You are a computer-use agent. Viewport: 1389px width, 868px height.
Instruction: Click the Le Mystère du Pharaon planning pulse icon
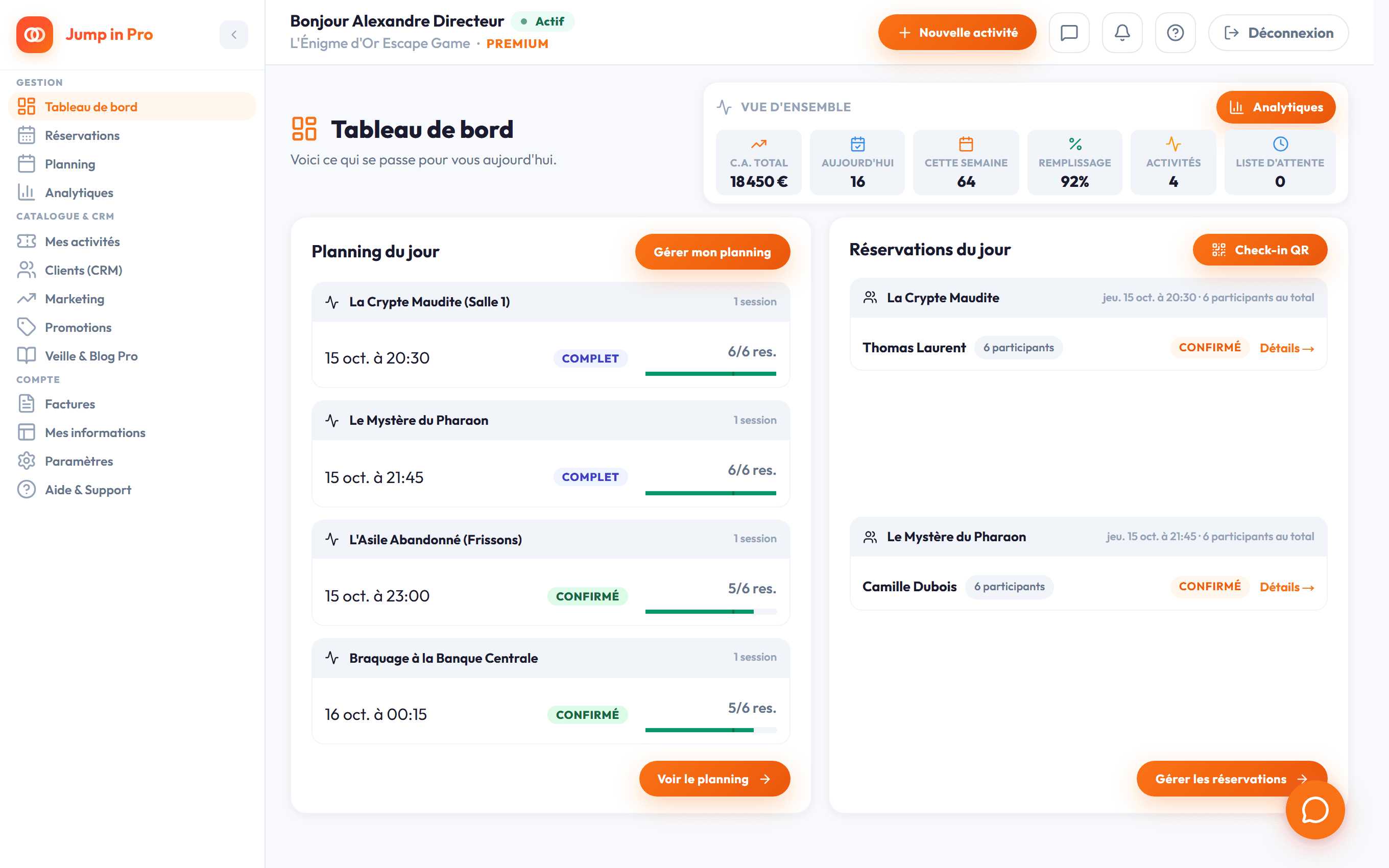point(332,420)
